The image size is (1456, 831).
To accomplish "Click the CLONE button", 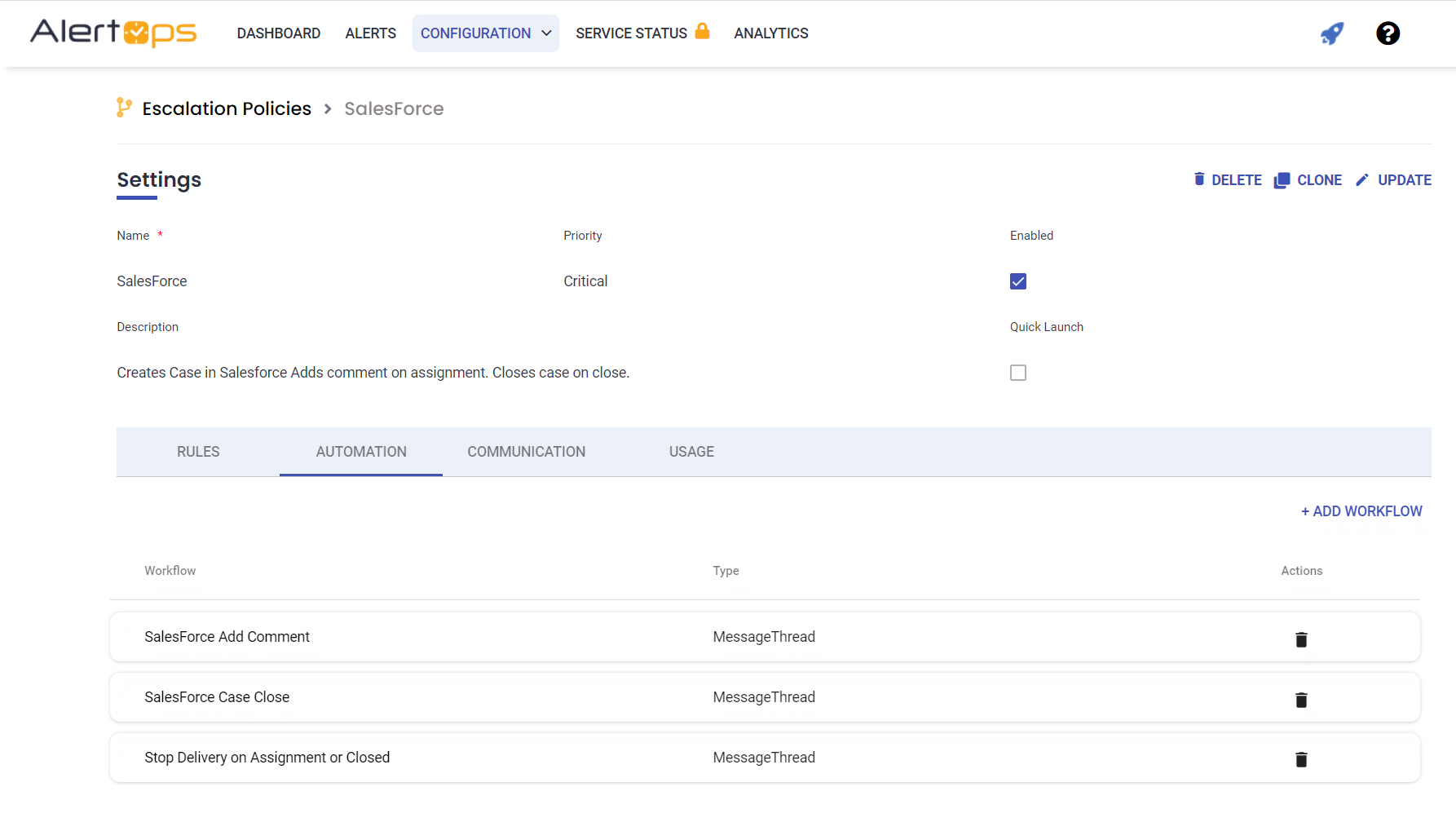I will click(x=1308, y=180).
